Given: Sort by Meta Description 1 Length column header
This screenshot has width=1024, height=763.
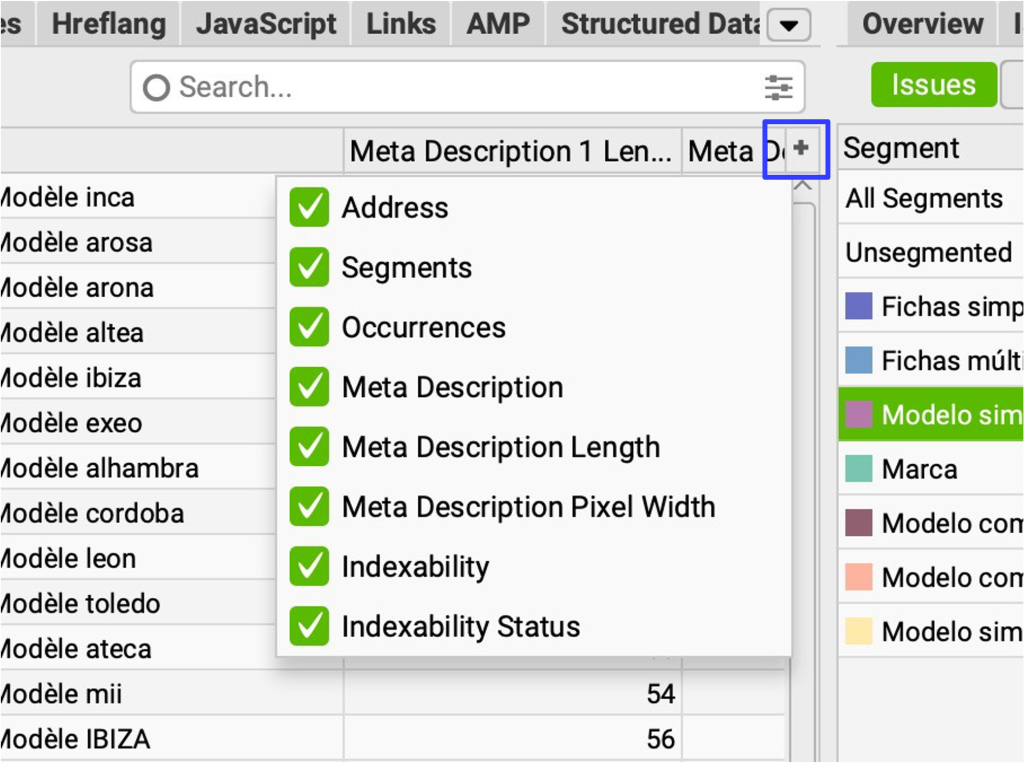Looking at the screenshot, I should coord(511,151).
